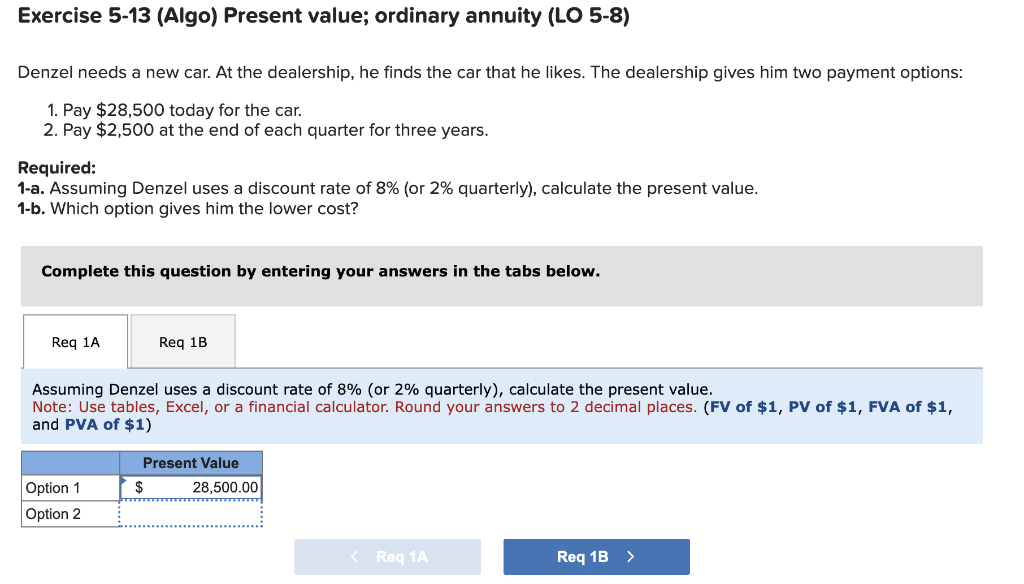Click the dollar sign in Option 1 cell
Viewport: 1024px width, 584px height.
click(140, 487)
